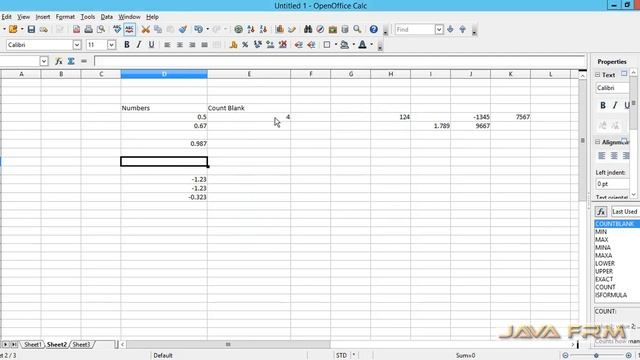Toggle Italic in formatting toolbar
640x360 pixels.
[139, 45]
